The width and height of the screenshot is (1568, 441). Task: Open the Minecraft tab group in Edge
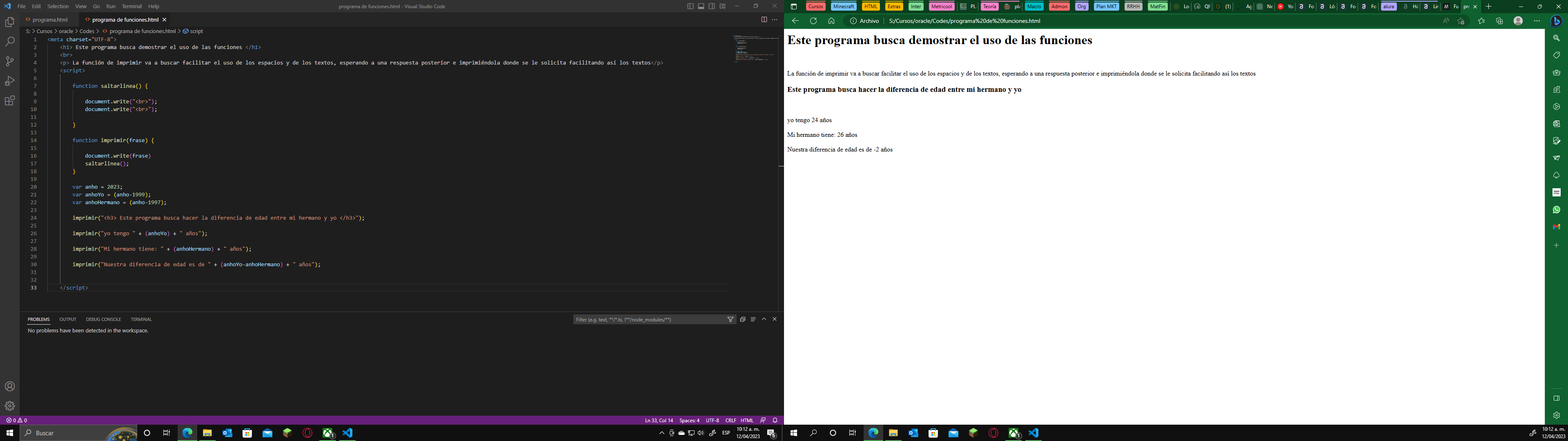[844, 7]
